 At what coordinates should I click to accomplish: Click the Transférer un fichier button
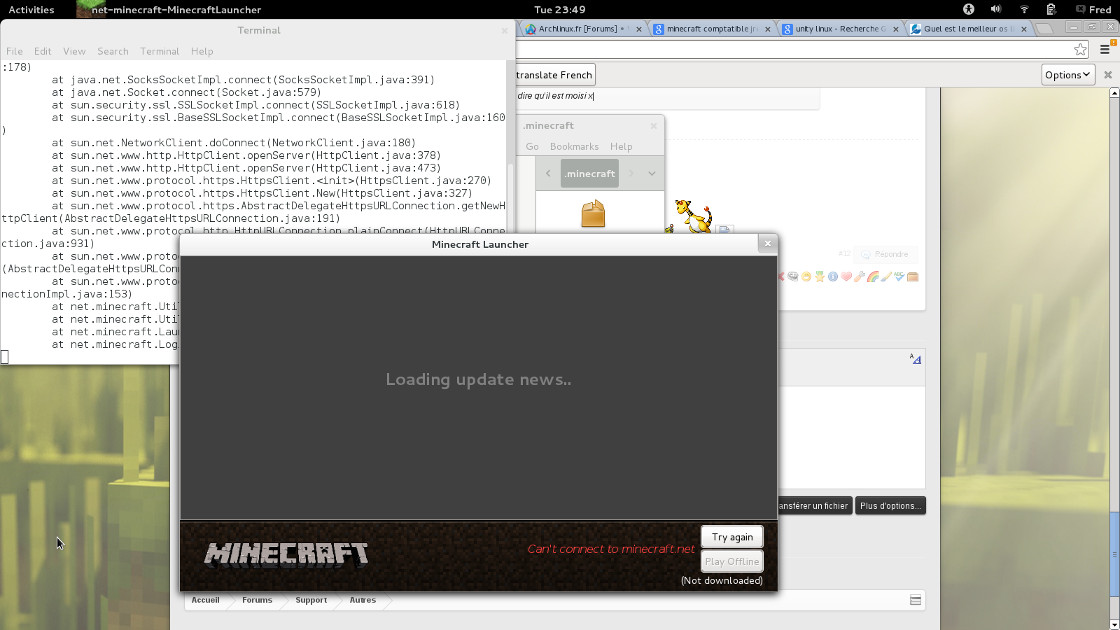(x=814, y=506)
